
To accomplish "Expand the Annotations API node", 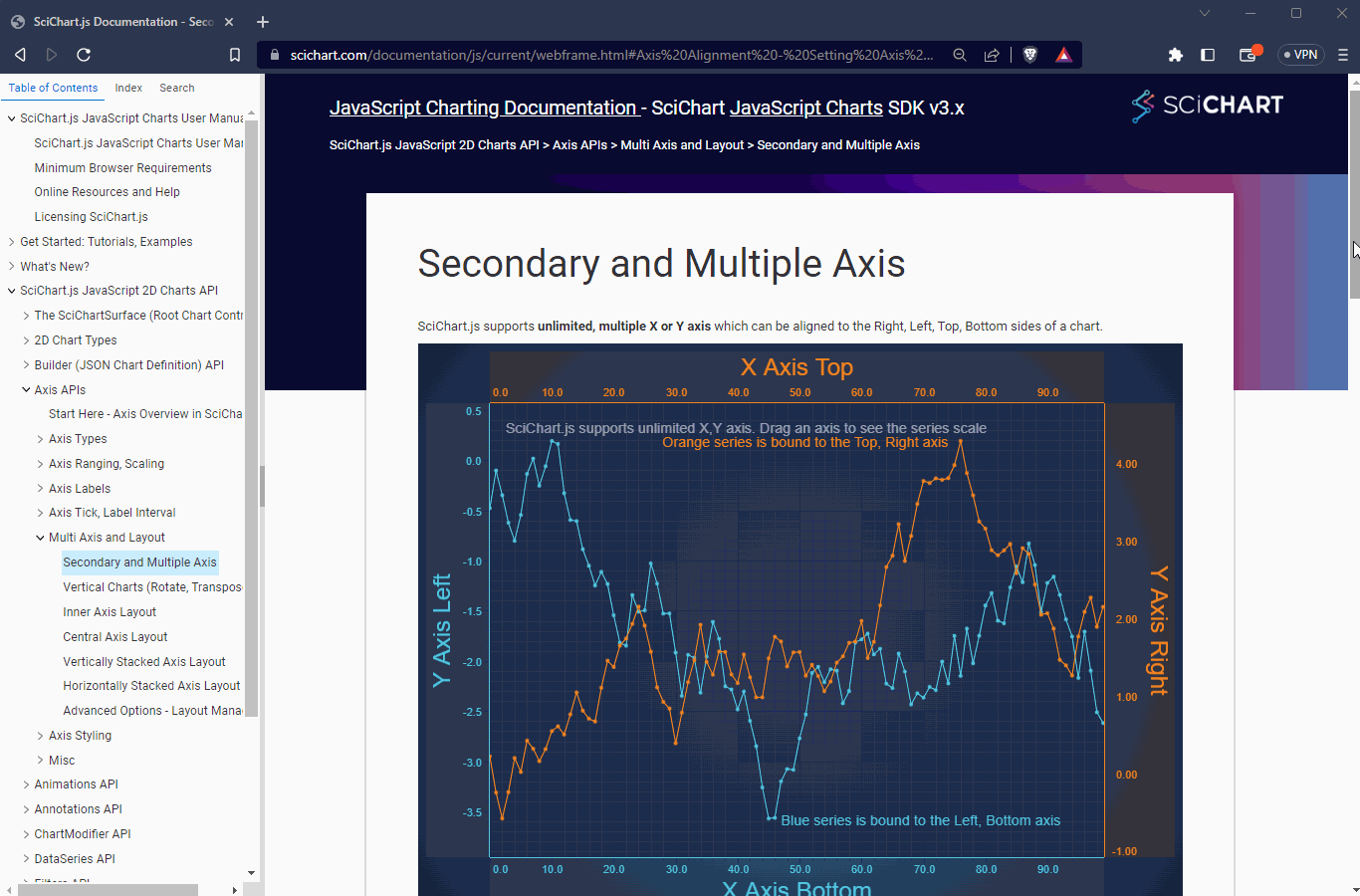I will (x=26, y=809).
